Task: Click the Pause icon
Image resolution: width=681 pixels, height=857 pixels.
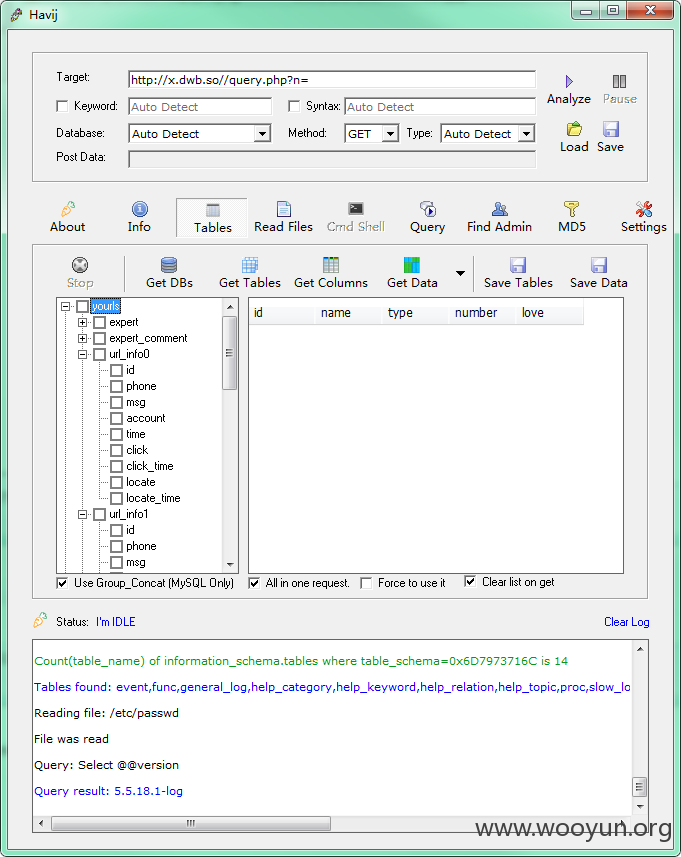Action: [619, 81]
